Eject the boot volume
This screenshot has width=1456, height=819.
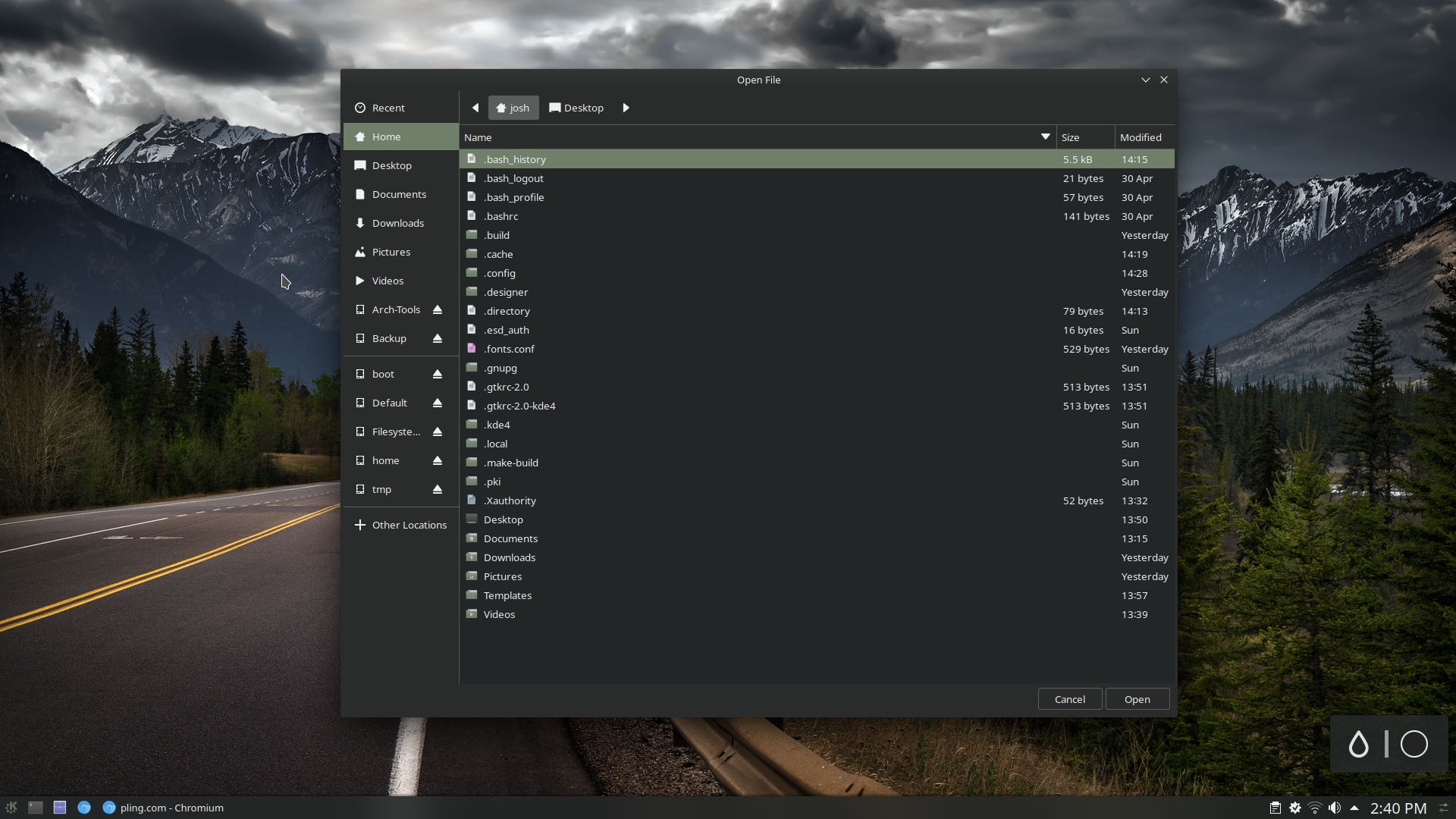click(438, 374)
